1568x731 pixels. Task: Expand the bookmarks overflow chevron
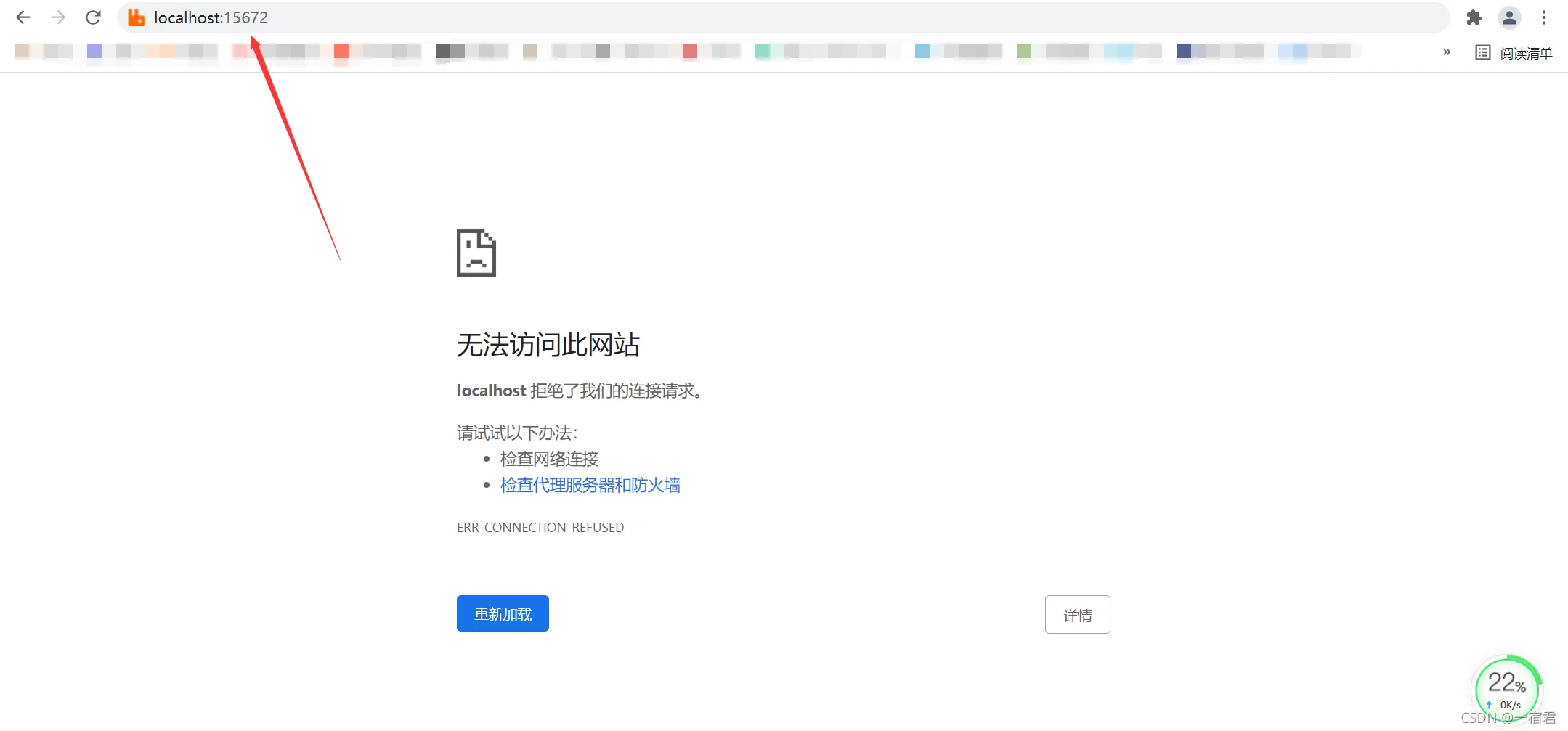[1447, 52]
